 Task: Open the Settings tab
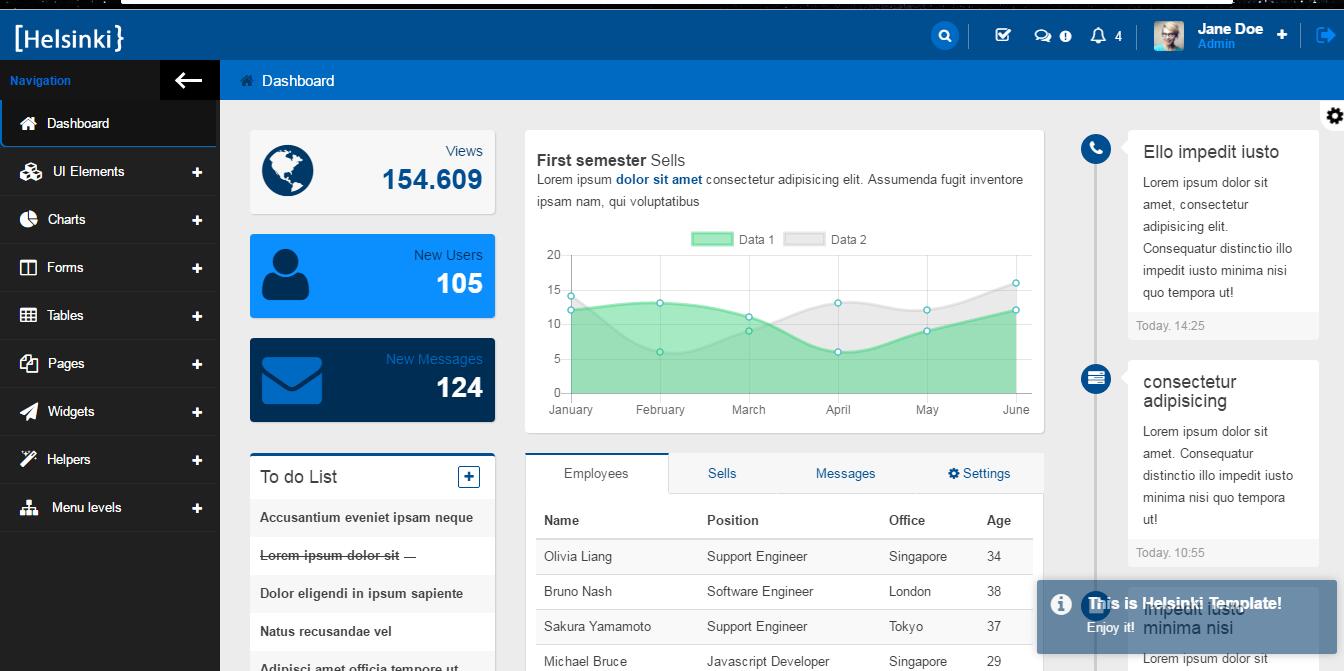tap(979, 474)
